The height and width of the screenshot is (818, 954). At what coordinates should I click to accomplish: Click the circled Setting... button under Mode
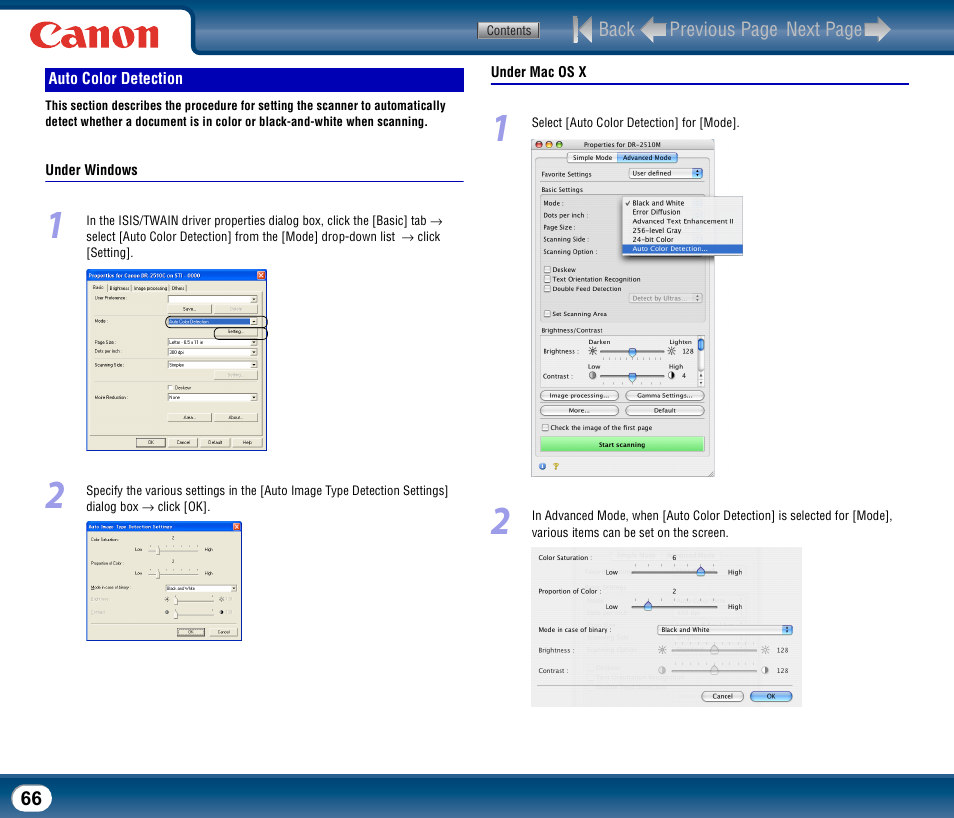tap(235, 332)
